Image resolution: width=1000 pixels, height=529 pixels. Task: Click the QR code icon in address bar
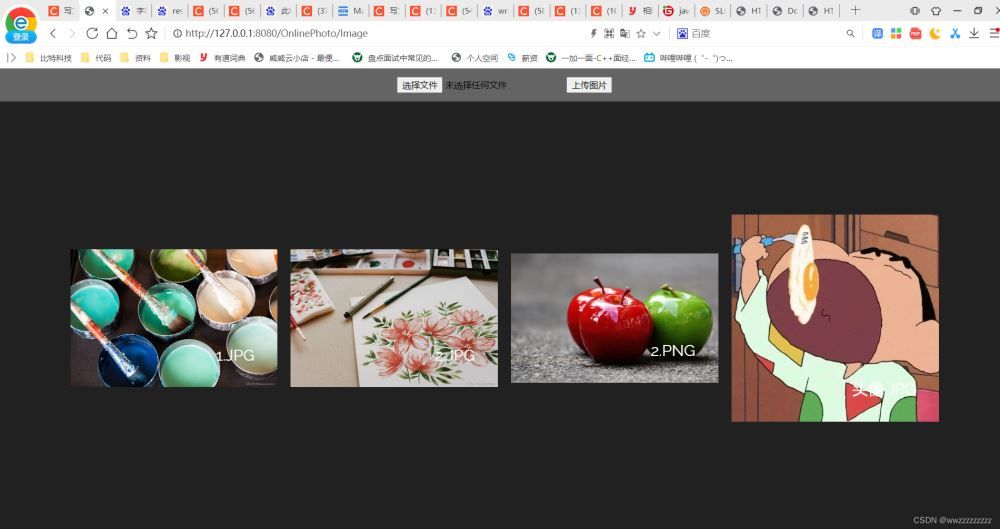609,33
